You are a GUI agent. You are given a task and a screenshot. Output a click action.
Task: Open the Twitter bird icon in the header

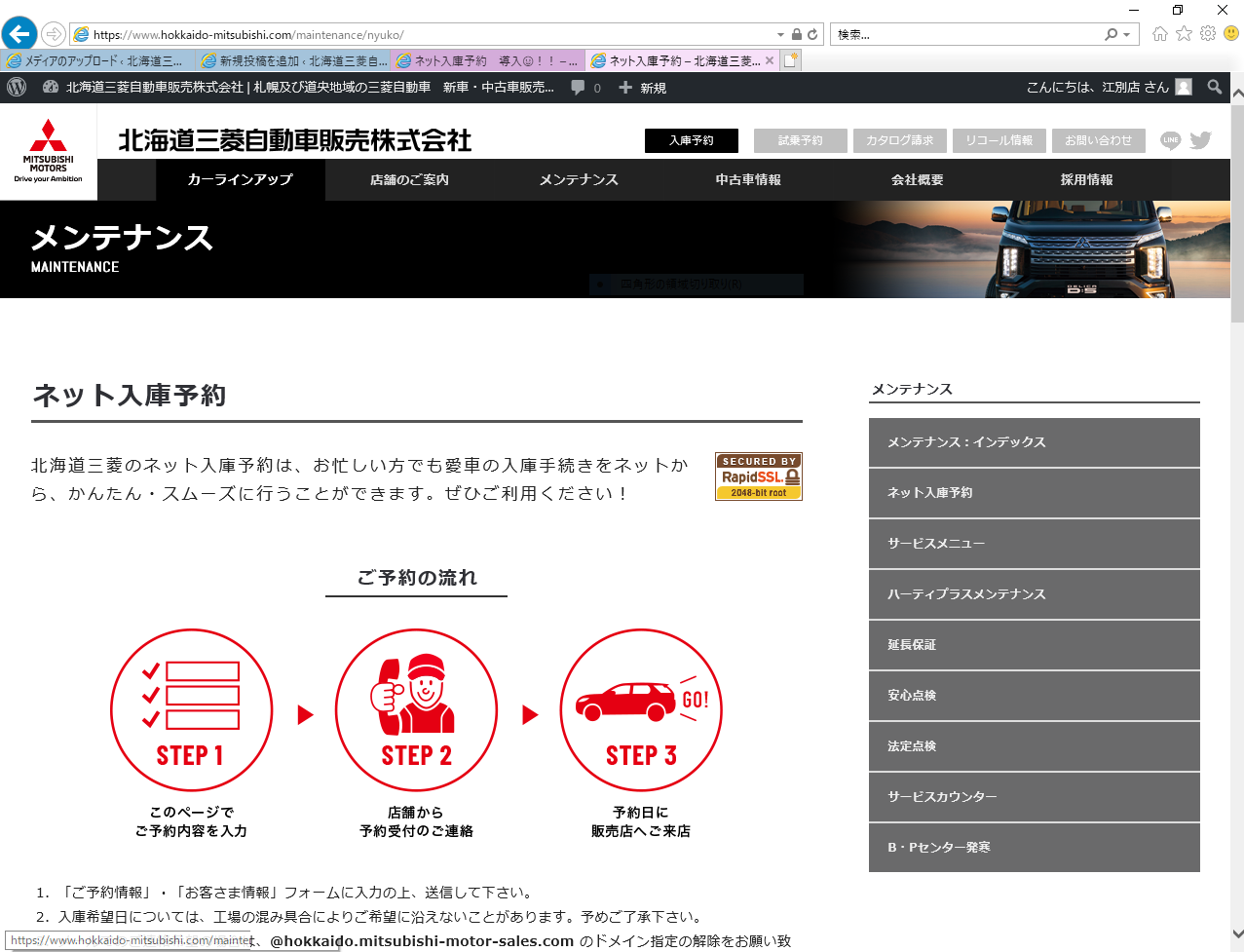(1200, 140)
